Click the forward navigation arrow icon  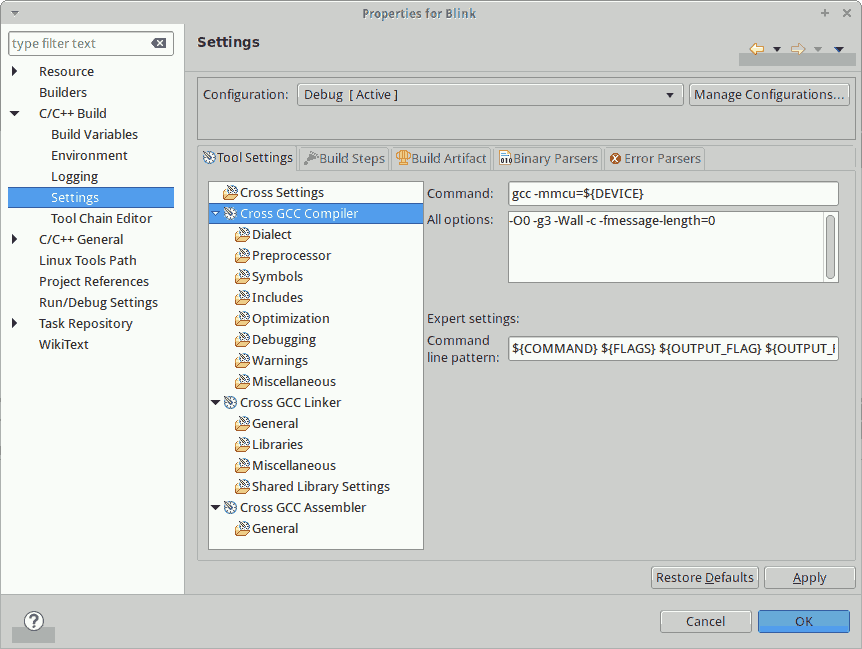click(797, 49)
